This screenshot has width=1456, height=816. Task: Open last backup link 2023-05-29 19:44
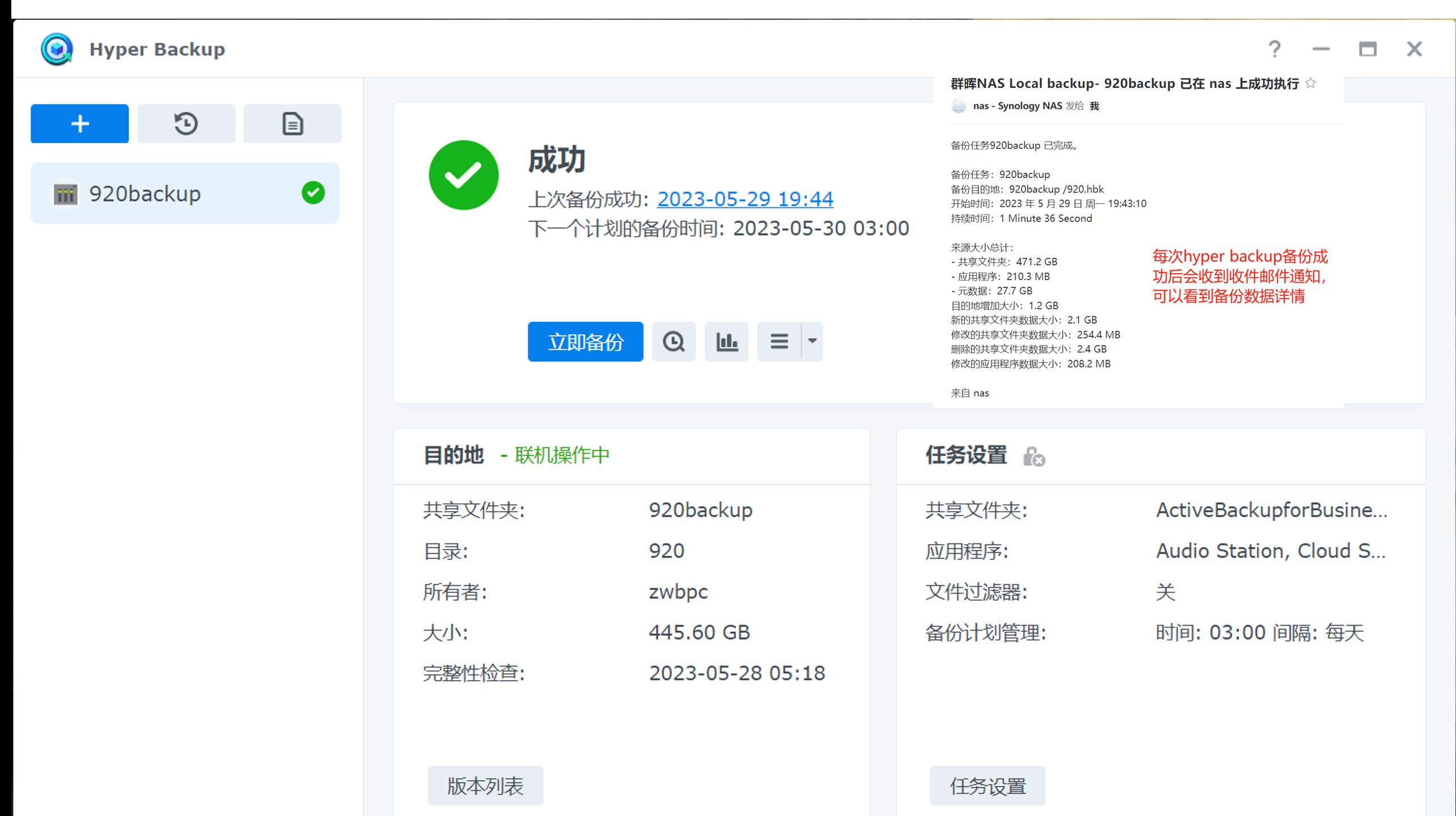pos(745,199)
